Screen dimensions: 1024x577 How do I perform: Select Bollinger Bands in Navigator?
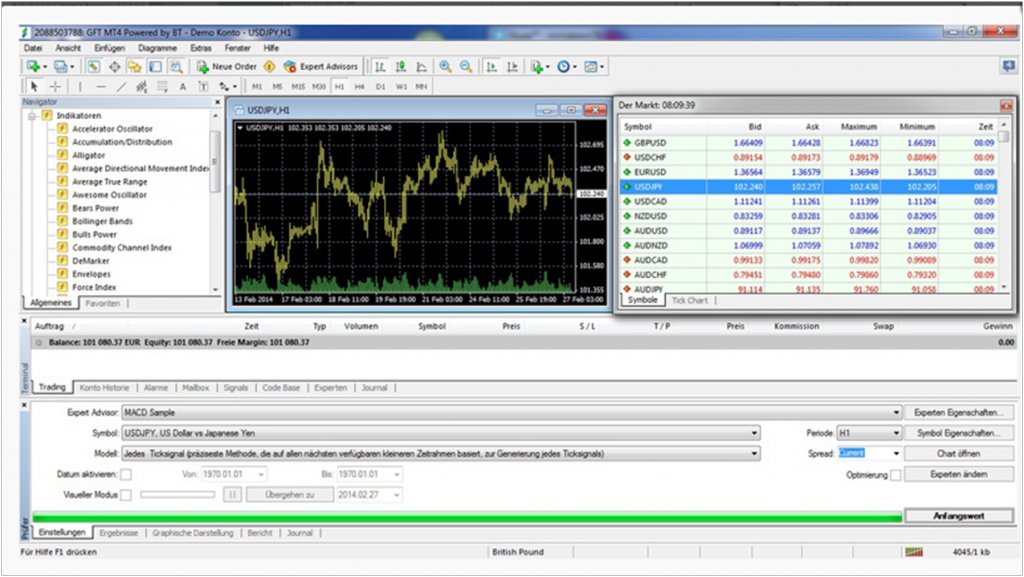(x=103, y=221)
